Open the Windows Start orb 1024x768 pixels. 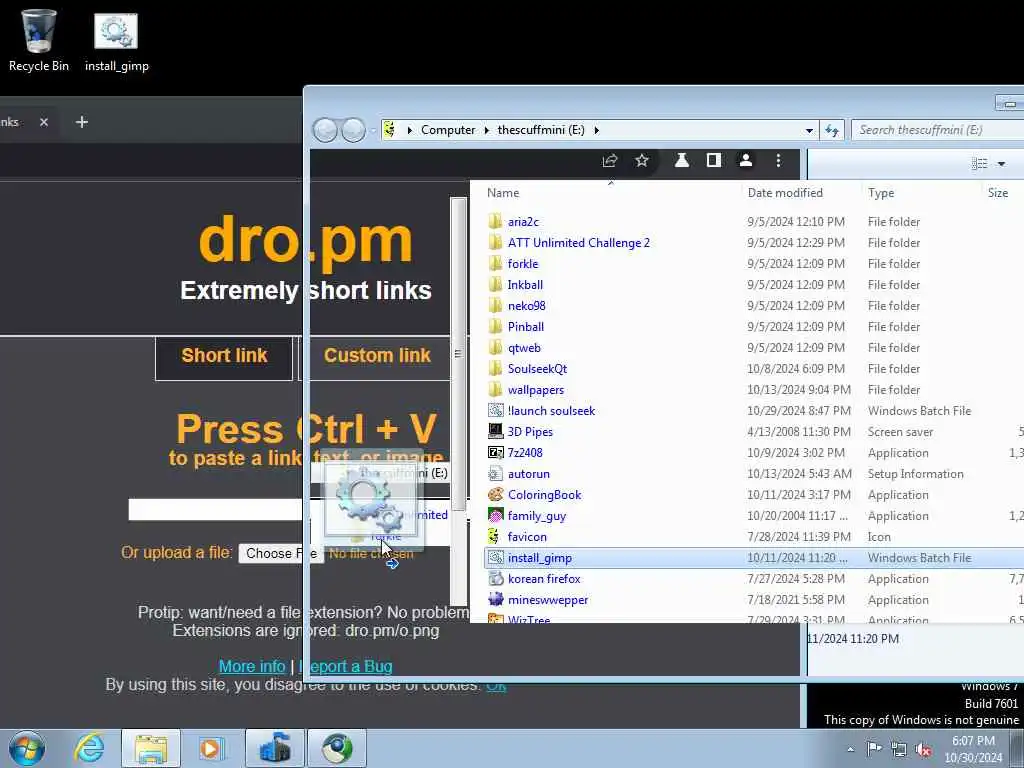pos(27,748)
